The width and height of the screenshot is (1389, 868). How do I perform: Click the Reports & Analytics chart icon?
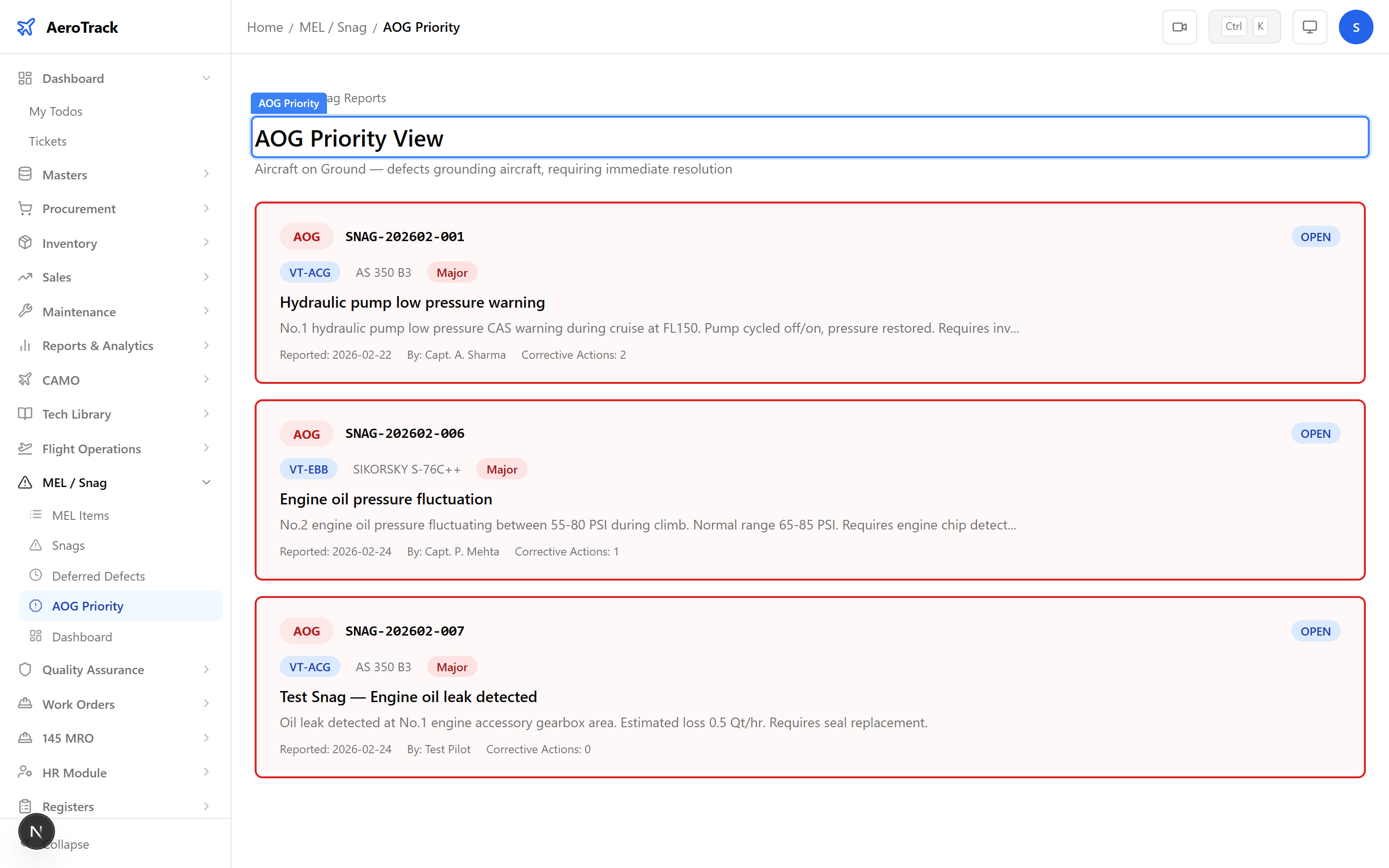pyautogui.click(x=25, y=345)
